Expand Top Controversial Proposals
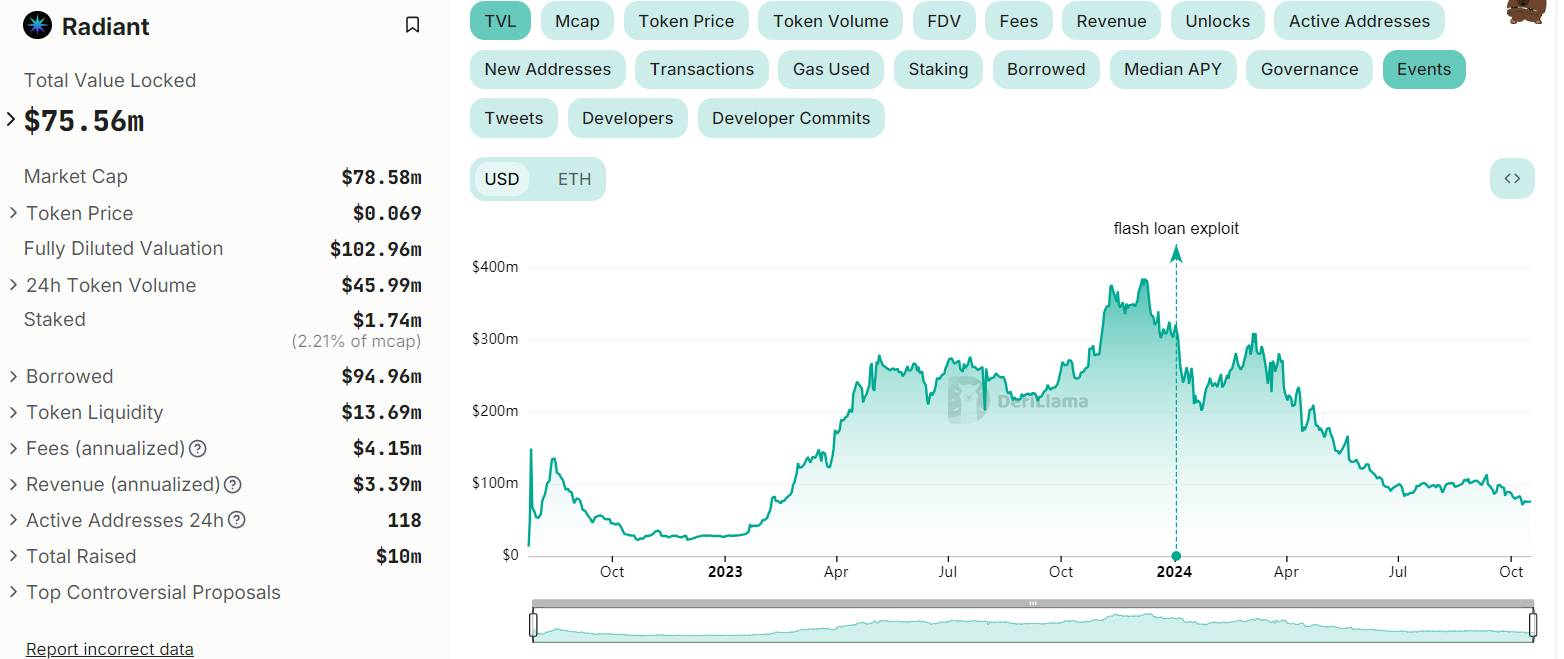Screen dimensions: 1564x659 [x=13, y=593]
